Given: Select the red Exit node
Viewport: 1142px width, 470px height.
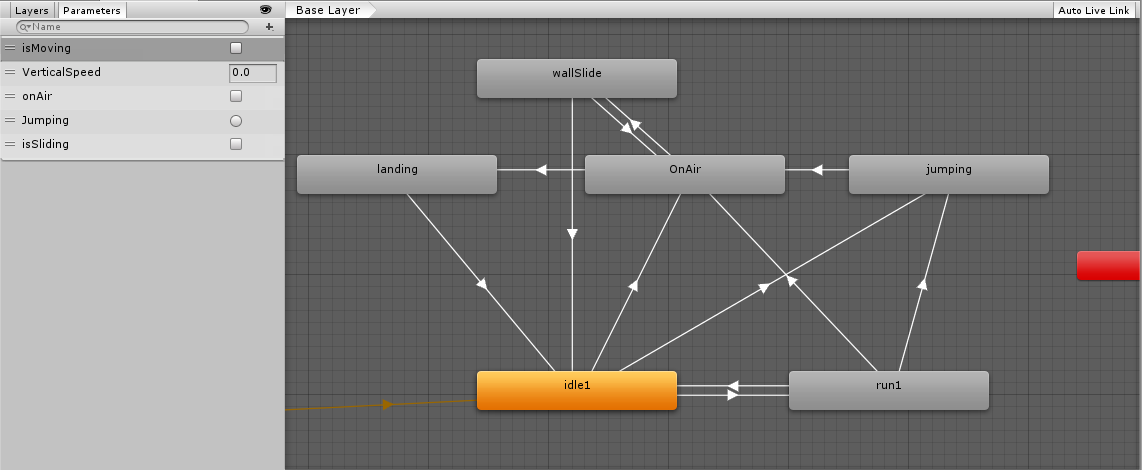Looking at the screenshot, I should (x=1109, y=265).
